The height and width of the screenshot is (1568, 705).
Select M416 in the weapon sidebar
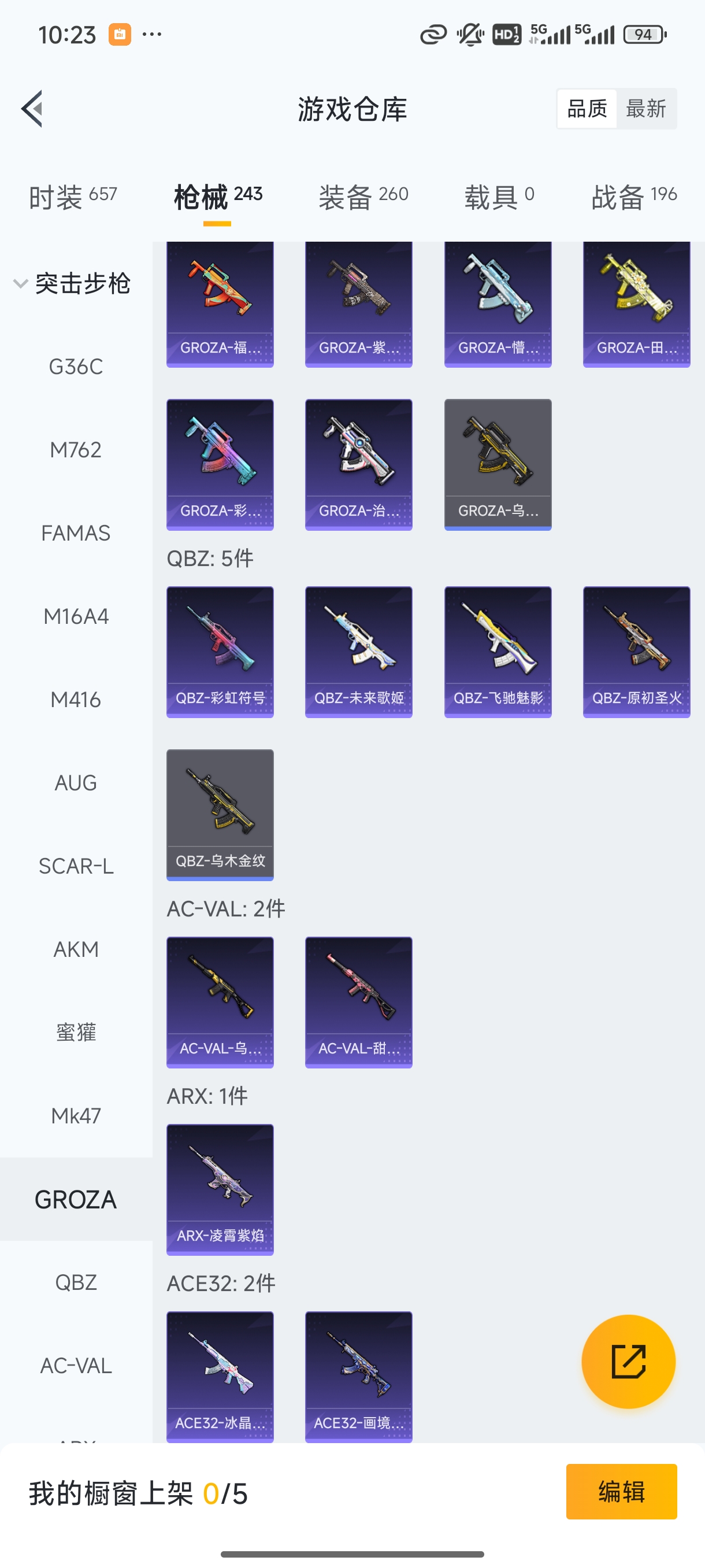(76, 700)
